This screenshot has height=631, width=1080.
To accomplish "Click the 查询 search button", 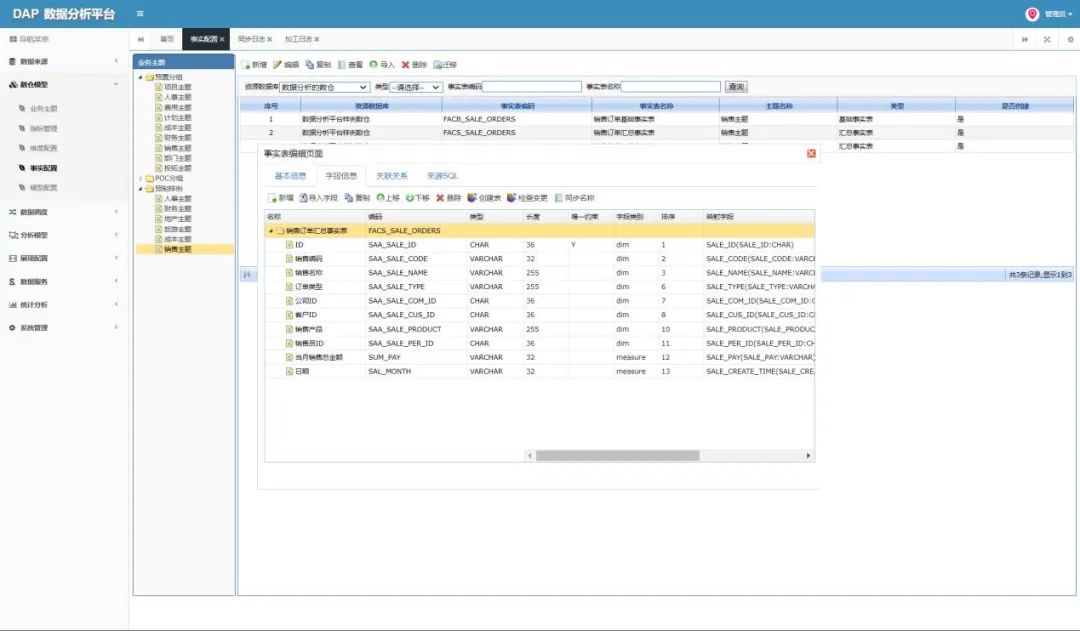I will [x=736, y=87].
